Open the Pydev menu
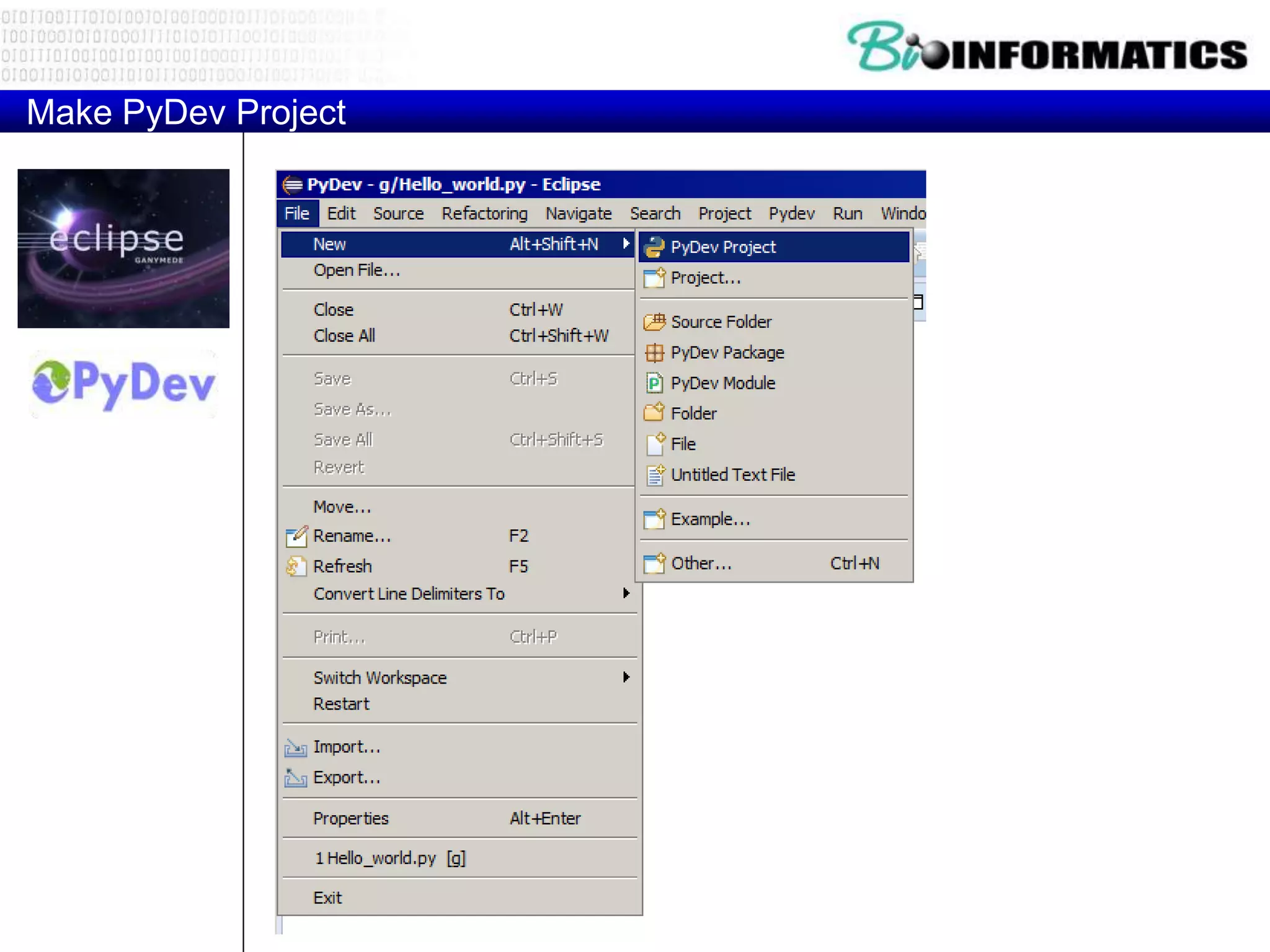Viewport: 1270px width, 952px height. (x=791, y=214)
